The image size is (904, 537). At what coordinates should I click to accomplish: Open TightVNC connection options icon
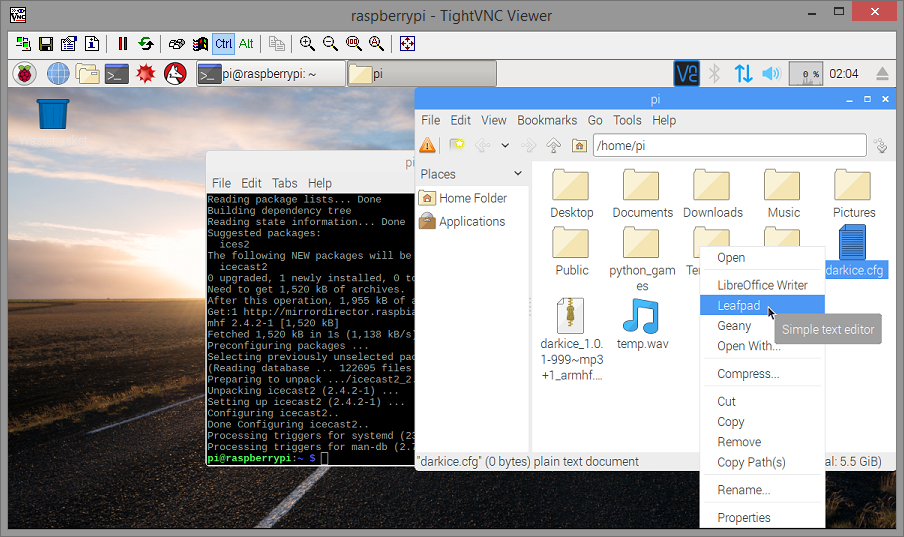[x=69, y=44]
